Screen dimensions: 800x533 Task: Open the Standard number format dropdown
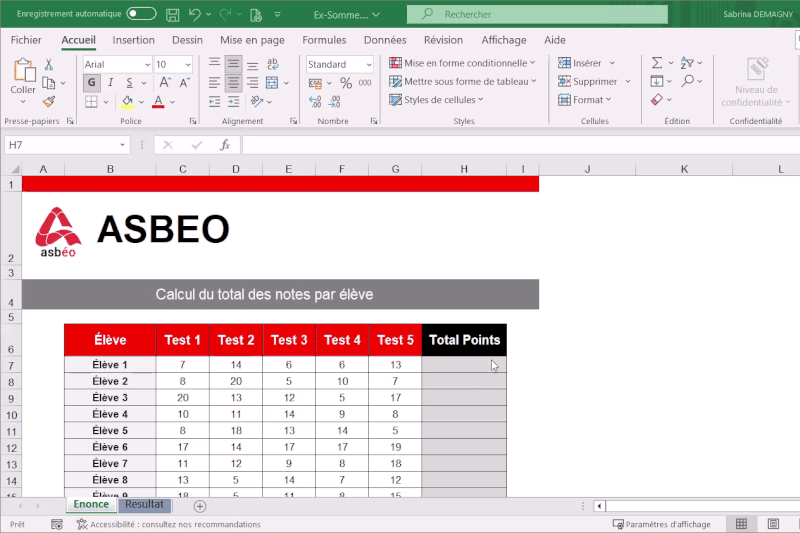tap(368, 65)
